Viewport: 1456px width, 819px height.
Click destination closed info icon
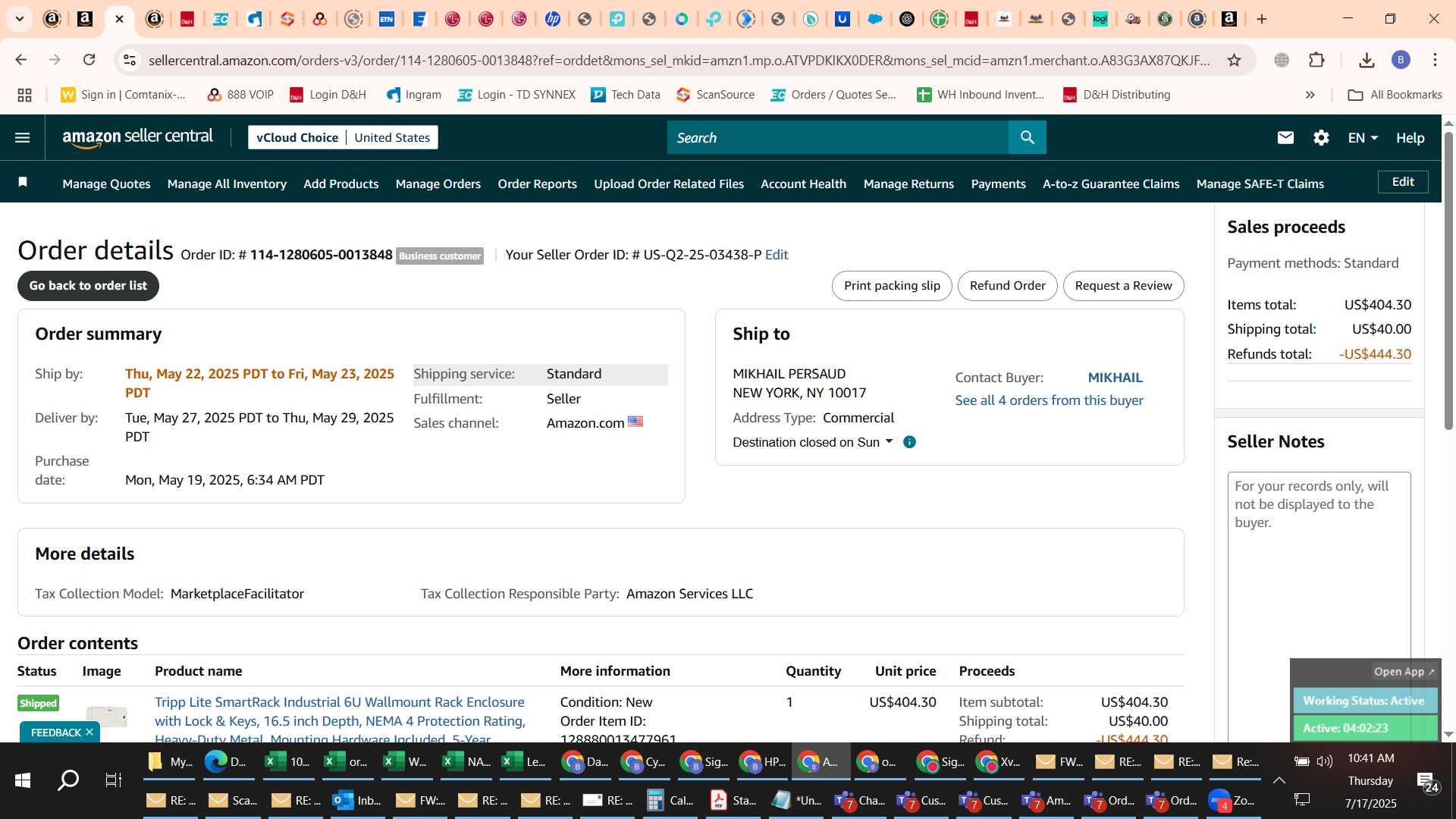pyautogui.click(x=909, y=442)
